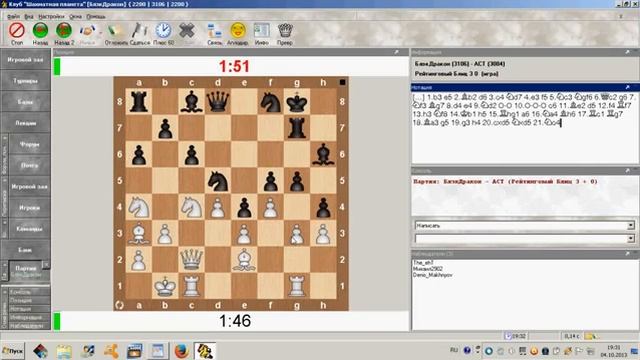The height and width of the screenshot is (360, 640).
Task: Close the Партия tab with its x
Action: click(46, 265)
